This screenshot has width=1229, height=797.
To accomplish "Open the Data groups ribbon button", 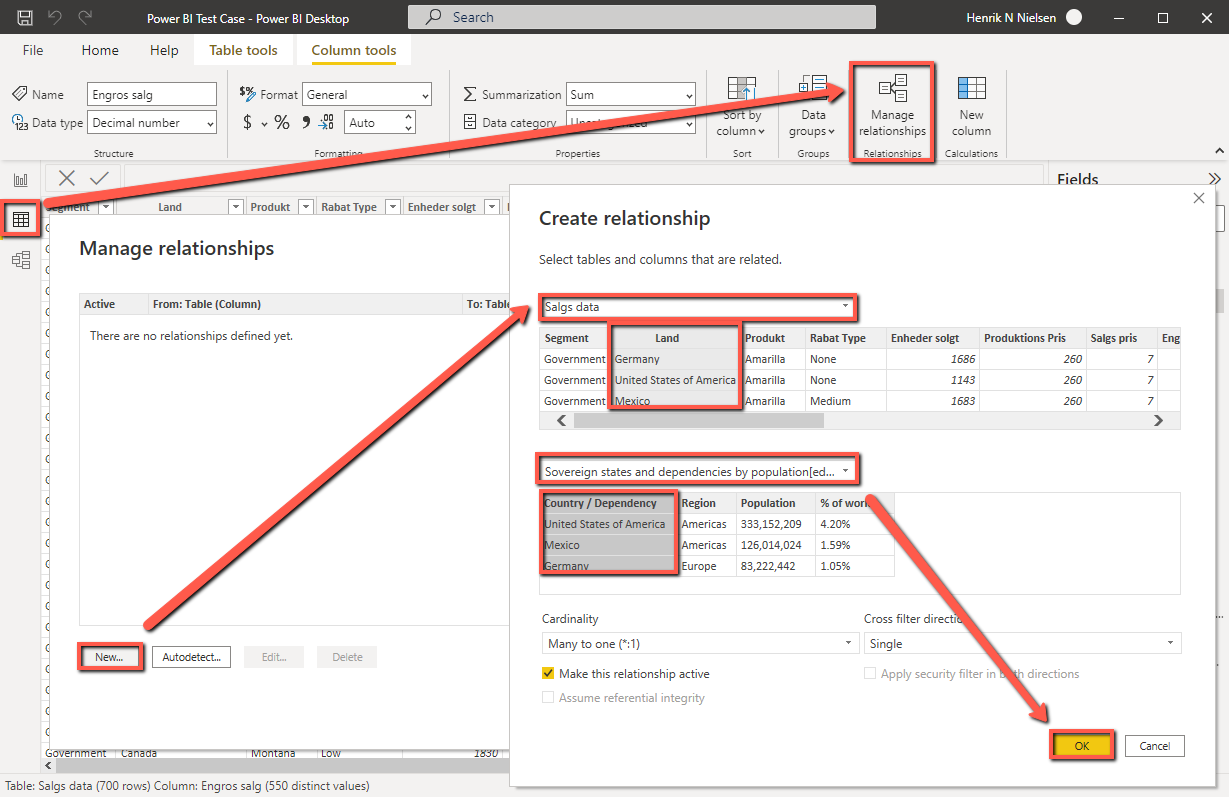I will [x=814, y=106].
